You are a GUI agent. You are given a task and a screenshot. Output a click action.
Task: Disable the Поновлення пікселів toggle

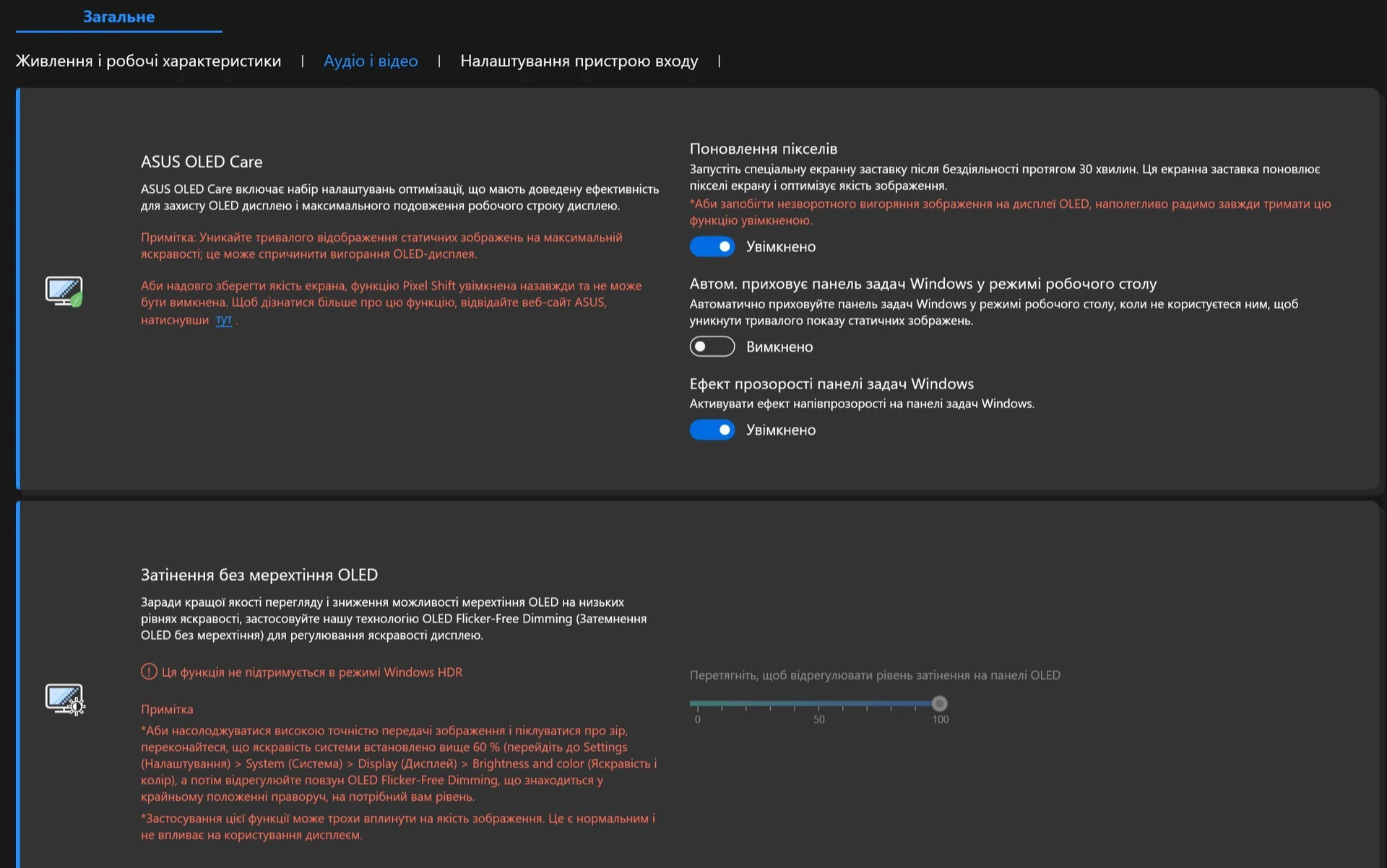[x=712, y=246]
